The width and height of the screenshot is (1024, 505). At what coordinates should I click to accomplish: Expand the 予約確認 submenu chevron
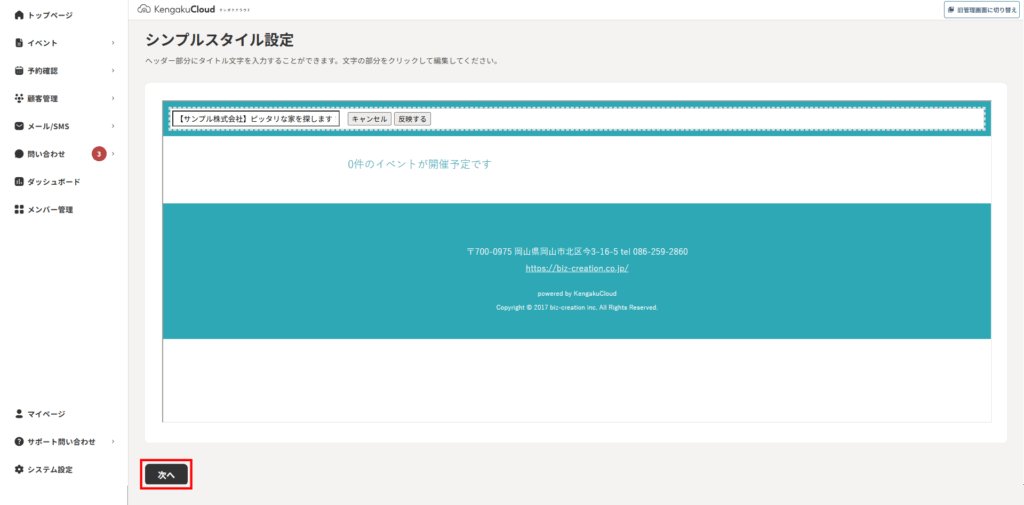(x=113, y=71)
